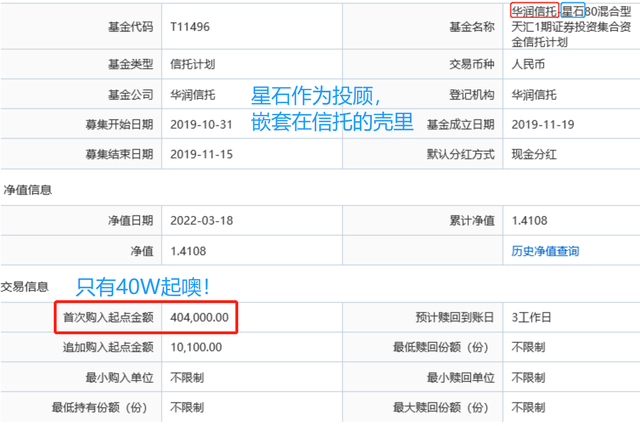Click fund name line 金信托计划
This screenshot has width=640, height=426.
click(540, 42)
